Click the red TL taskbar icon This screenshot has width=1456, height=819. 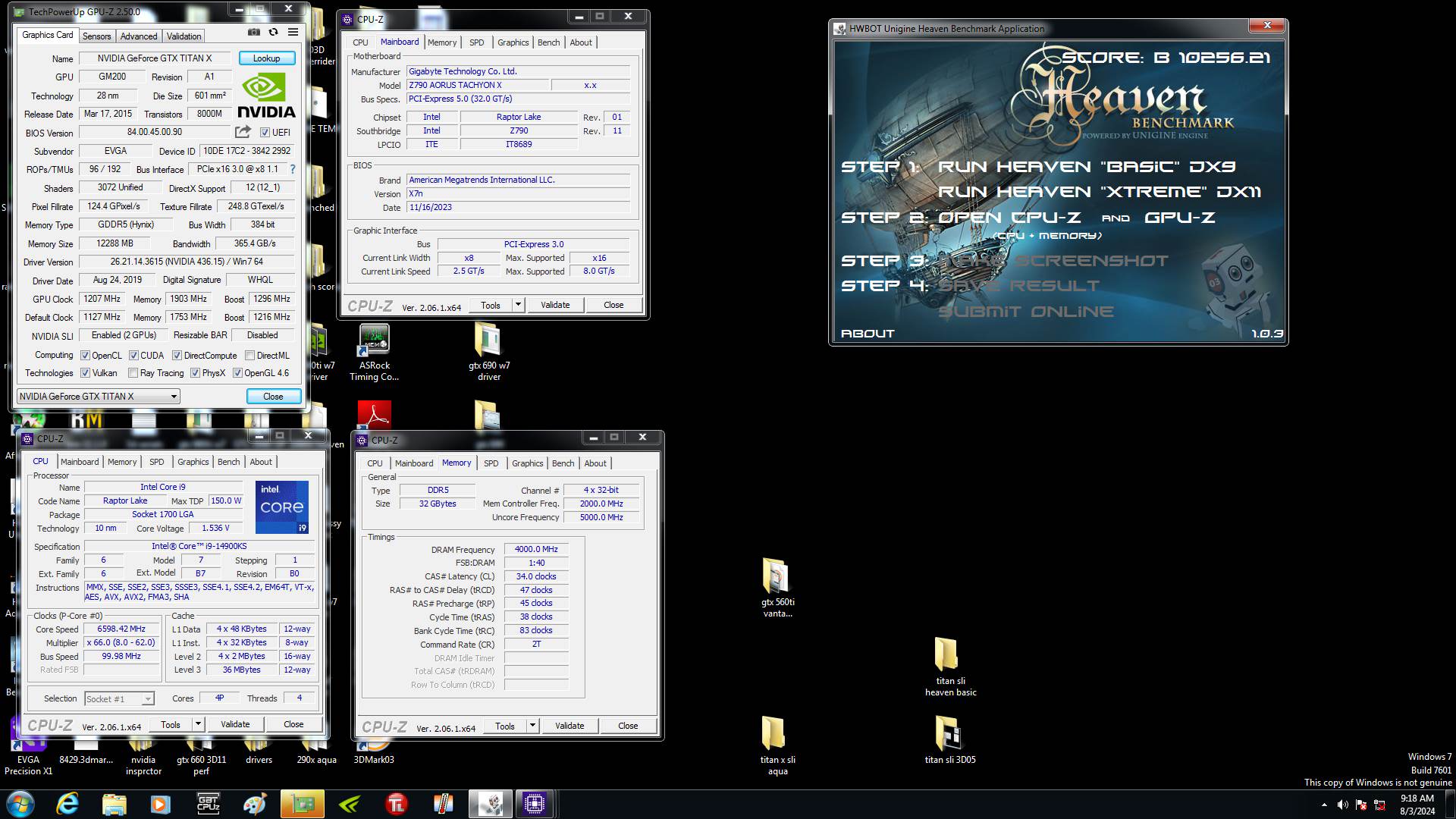click(396, 804)
